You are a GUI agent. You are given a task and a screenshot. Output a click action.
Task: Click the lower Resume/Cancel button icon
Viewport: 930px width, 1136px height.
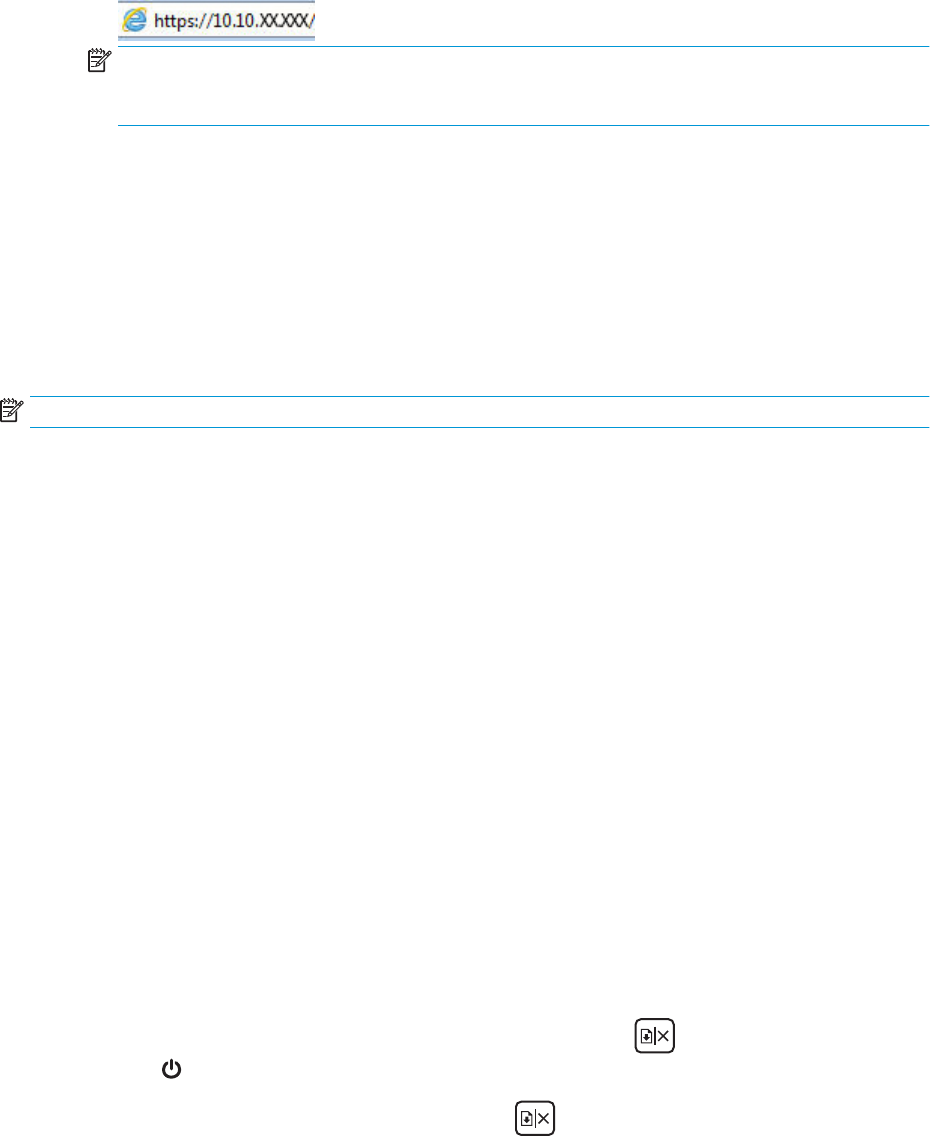(x=535, y=1118)
